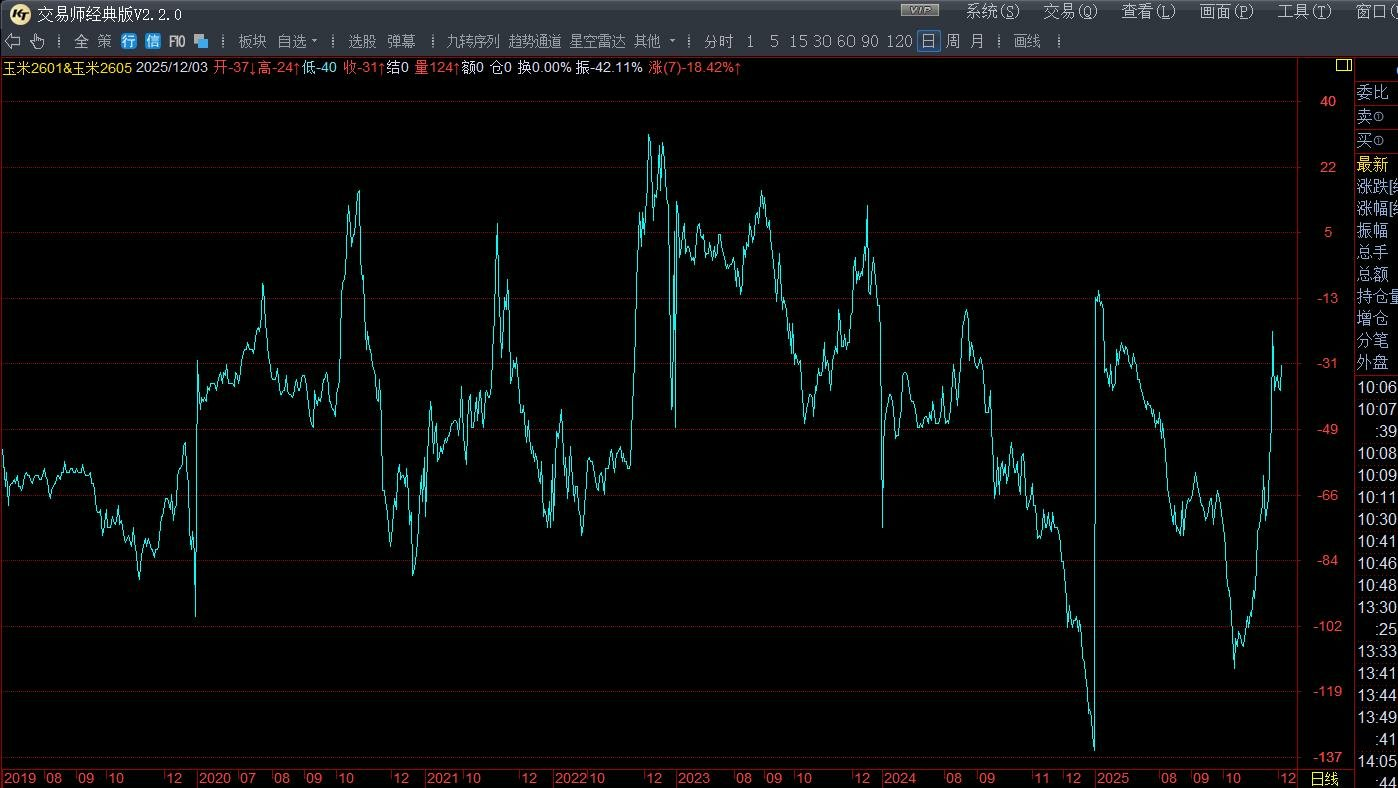The width and height of the screenshot is (1398, 788).
Task: Click the 画线 drawing button
Action: coord(1027,41)
